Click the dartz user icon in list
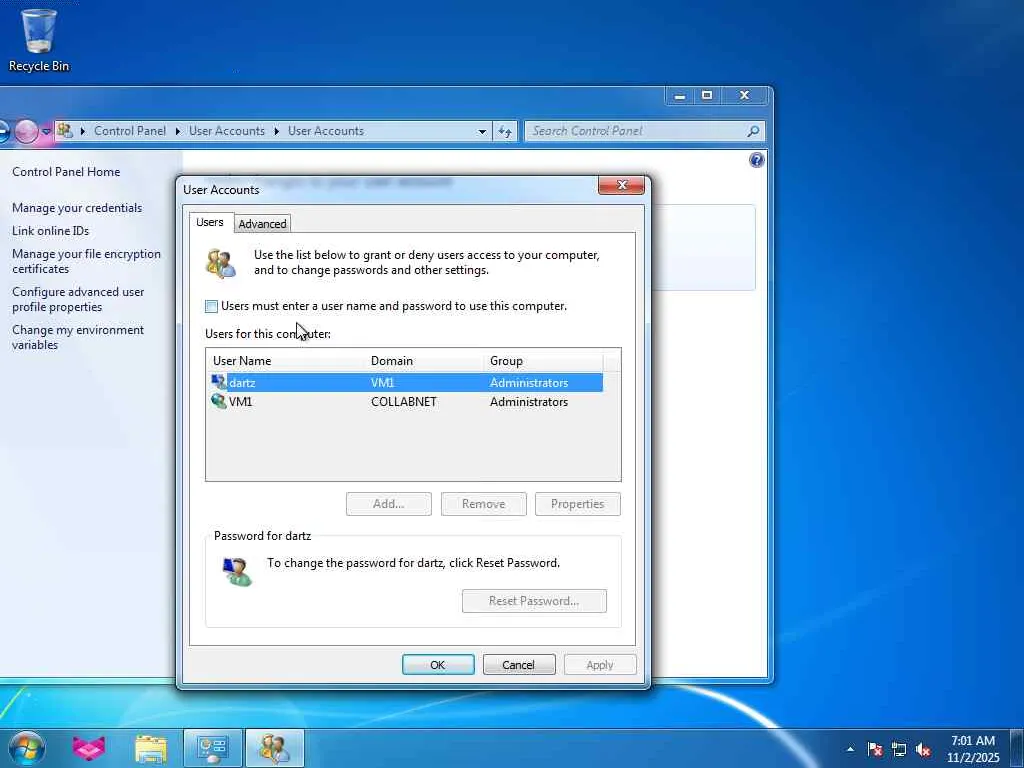 tap(219, 383)
